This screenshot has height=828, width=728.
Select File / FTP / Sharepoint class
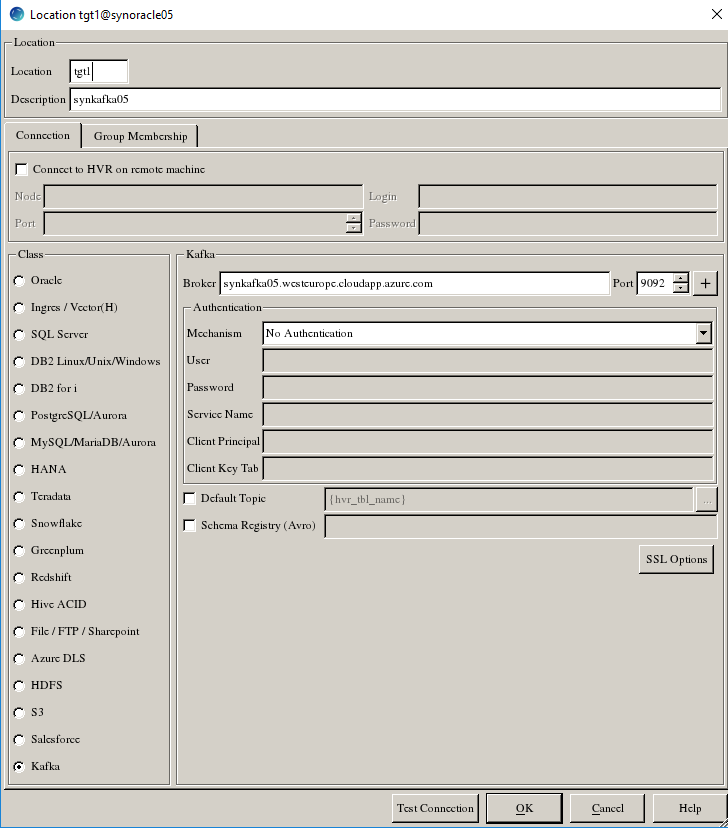point(19,632)
